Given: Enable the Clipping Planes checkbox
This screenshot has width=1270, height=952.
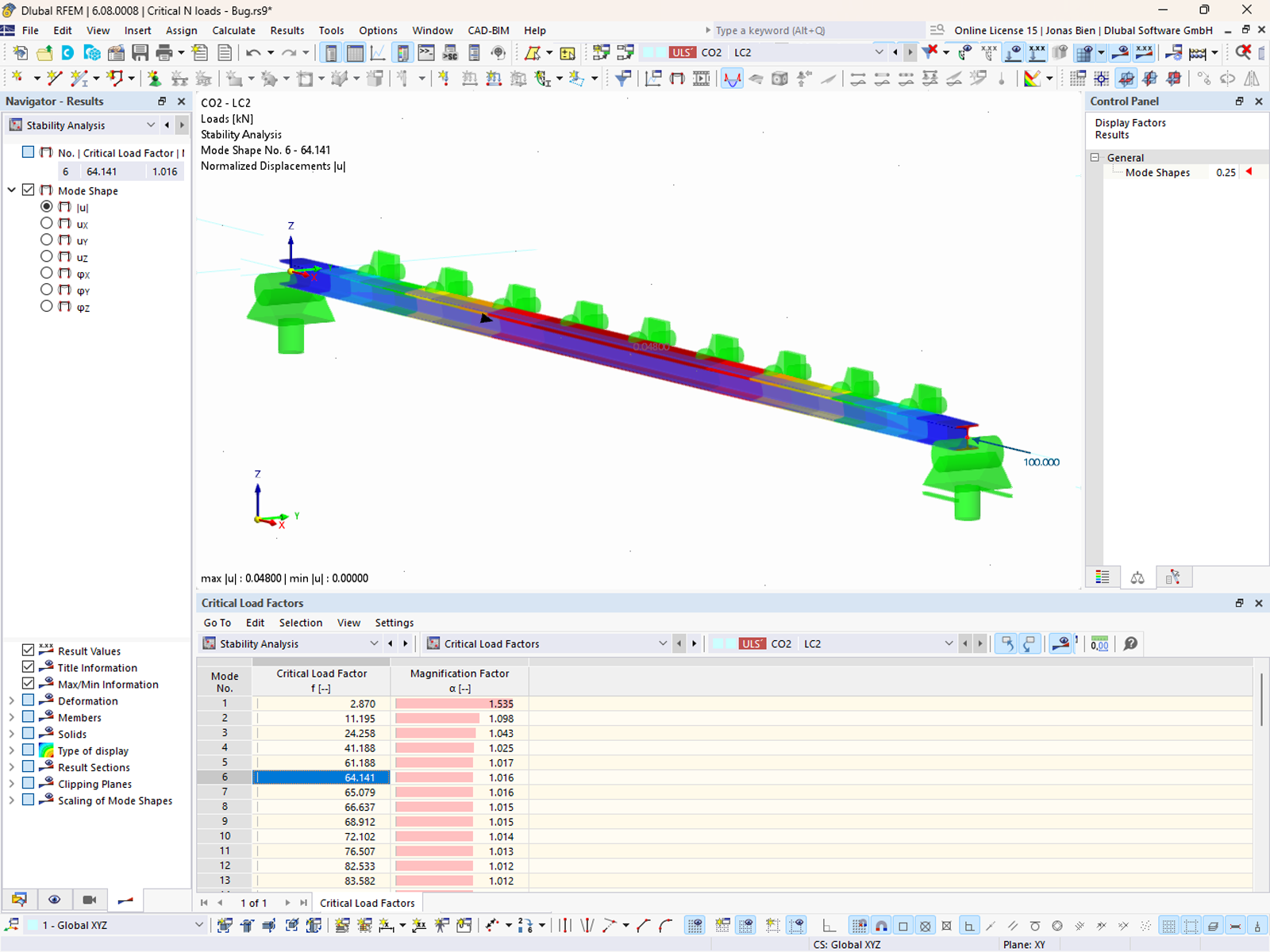Looking at the screenshot, I should 29,784.
